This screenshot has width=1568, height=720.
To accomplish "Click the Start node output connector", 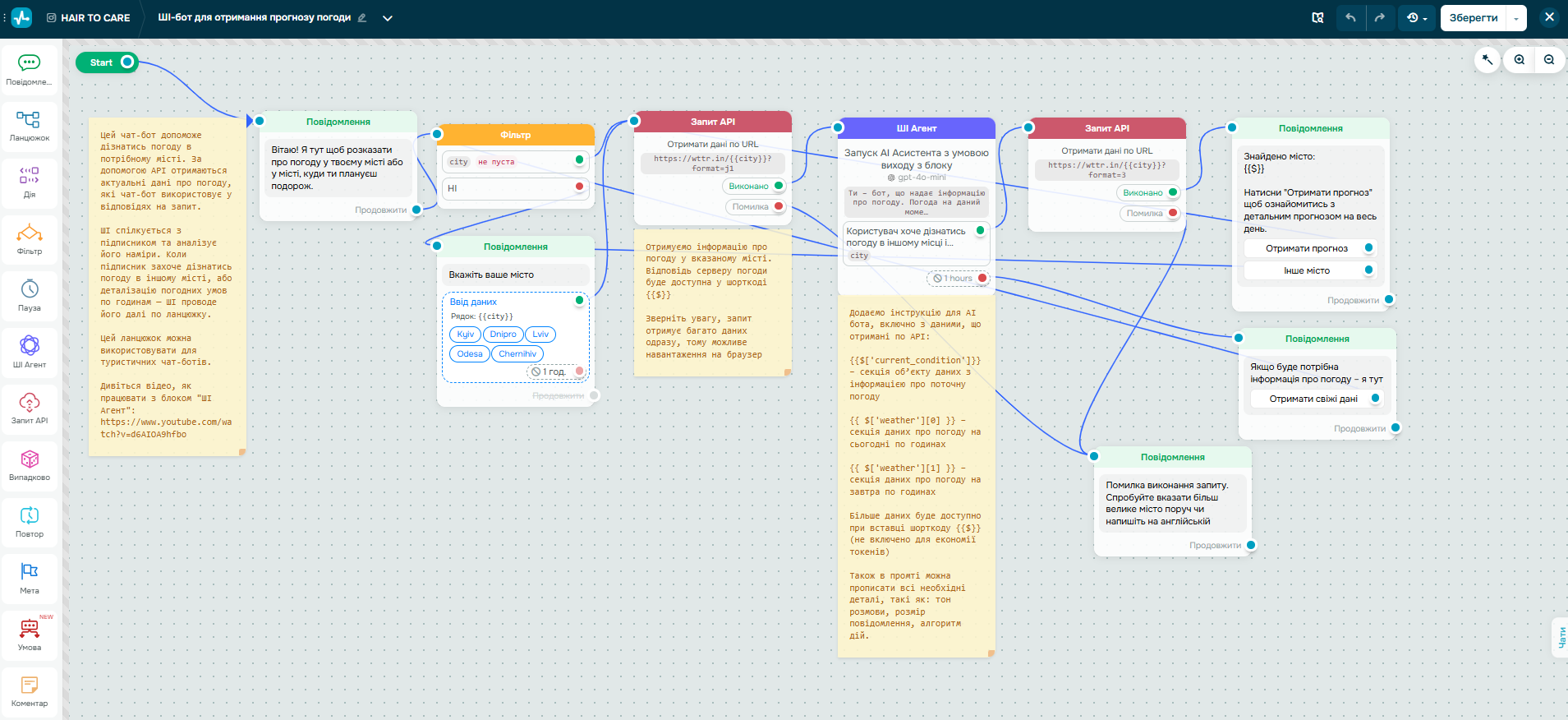I will click(127, 62).
